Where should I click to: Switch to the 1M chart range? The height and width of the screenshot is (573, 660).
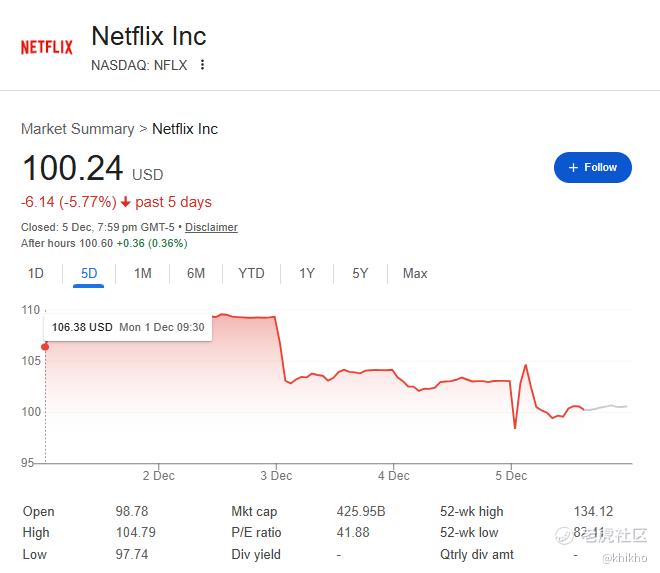tap(143, 273)
